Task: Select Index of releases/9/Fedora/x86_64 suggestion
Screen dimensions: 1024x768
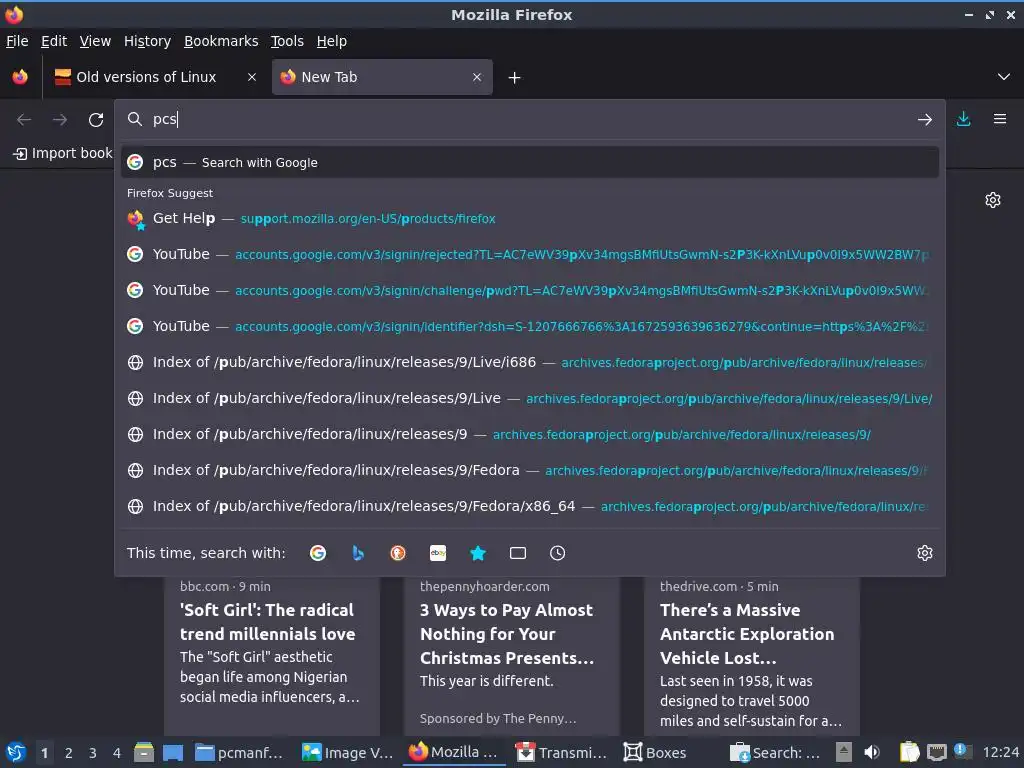Action: (530, 506)
